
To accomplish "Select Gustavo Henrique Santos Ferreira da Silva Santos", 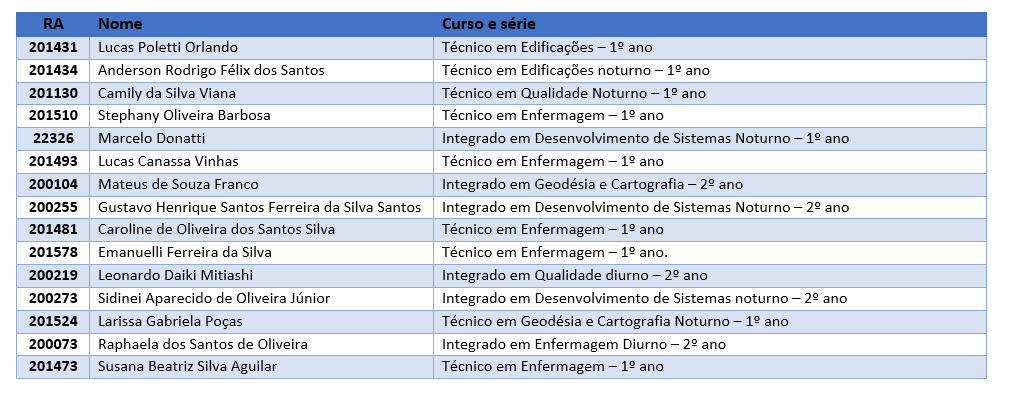I will (261, 207).
